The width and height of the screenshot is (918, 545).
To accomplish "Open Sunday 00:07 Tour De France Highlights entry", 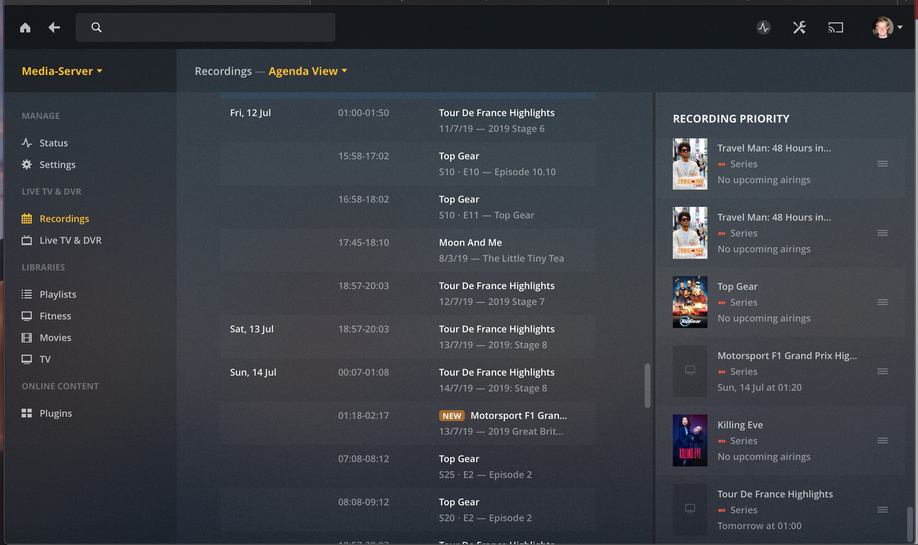I will tap(408, 381).
